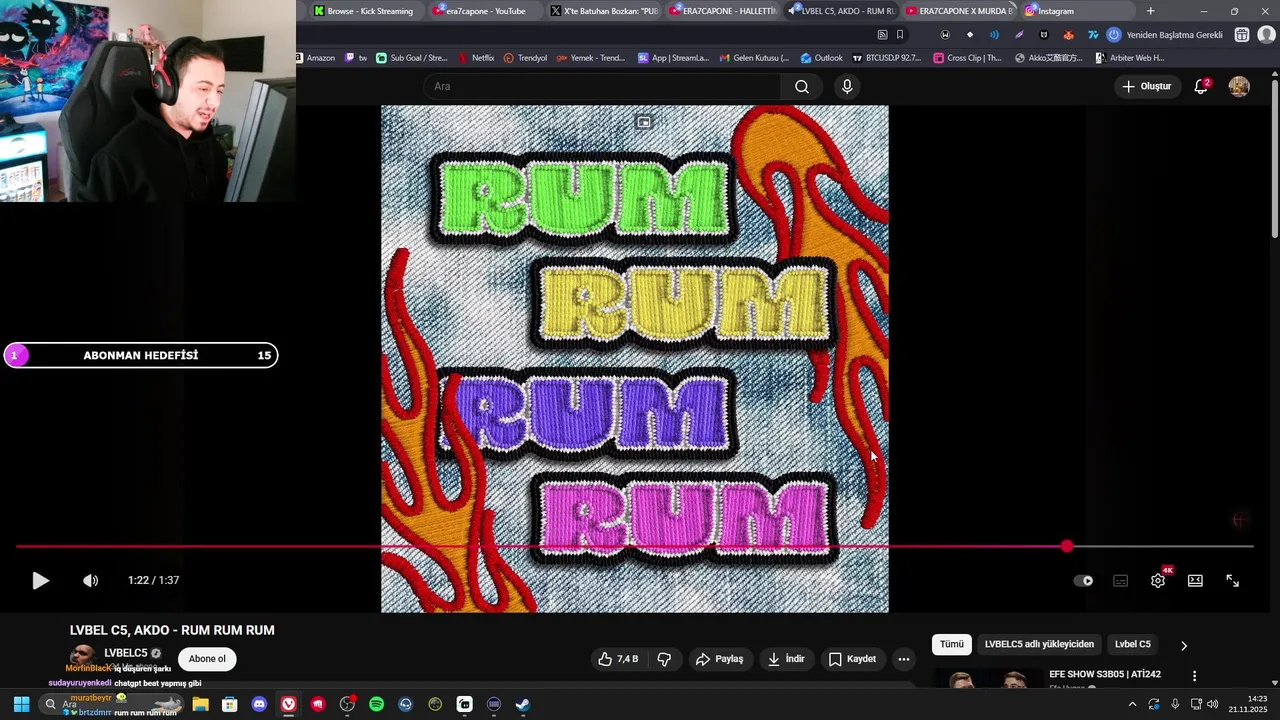1280x720 pixels.
Task: Open the 'Cross Clip' bookmark
Action: point(967,58)
